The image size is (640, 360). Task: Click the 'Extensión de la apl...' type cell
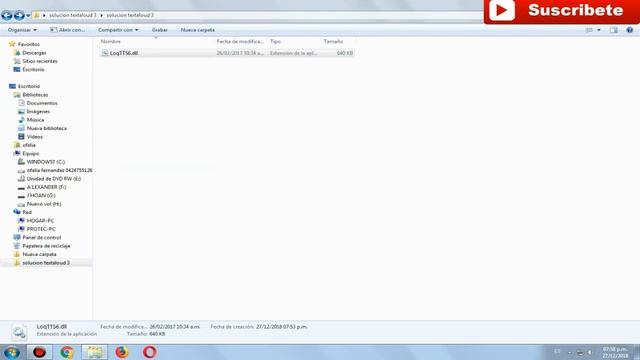click(293, 53)
